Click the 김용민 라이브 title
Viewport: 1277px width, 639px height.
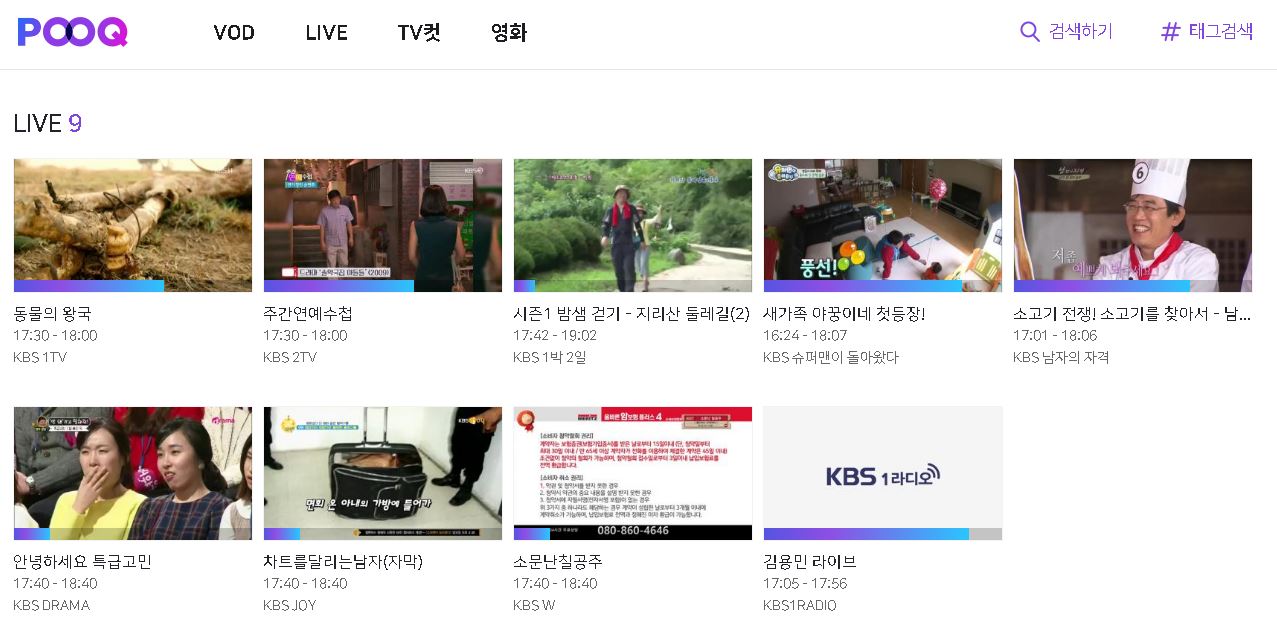[x=810, y=562]
